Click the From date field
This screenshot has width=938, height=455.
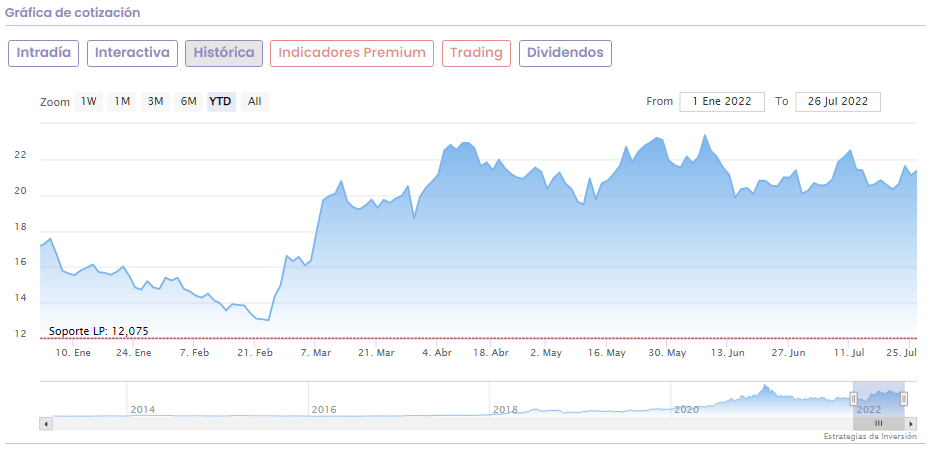(x=722, y=101)
